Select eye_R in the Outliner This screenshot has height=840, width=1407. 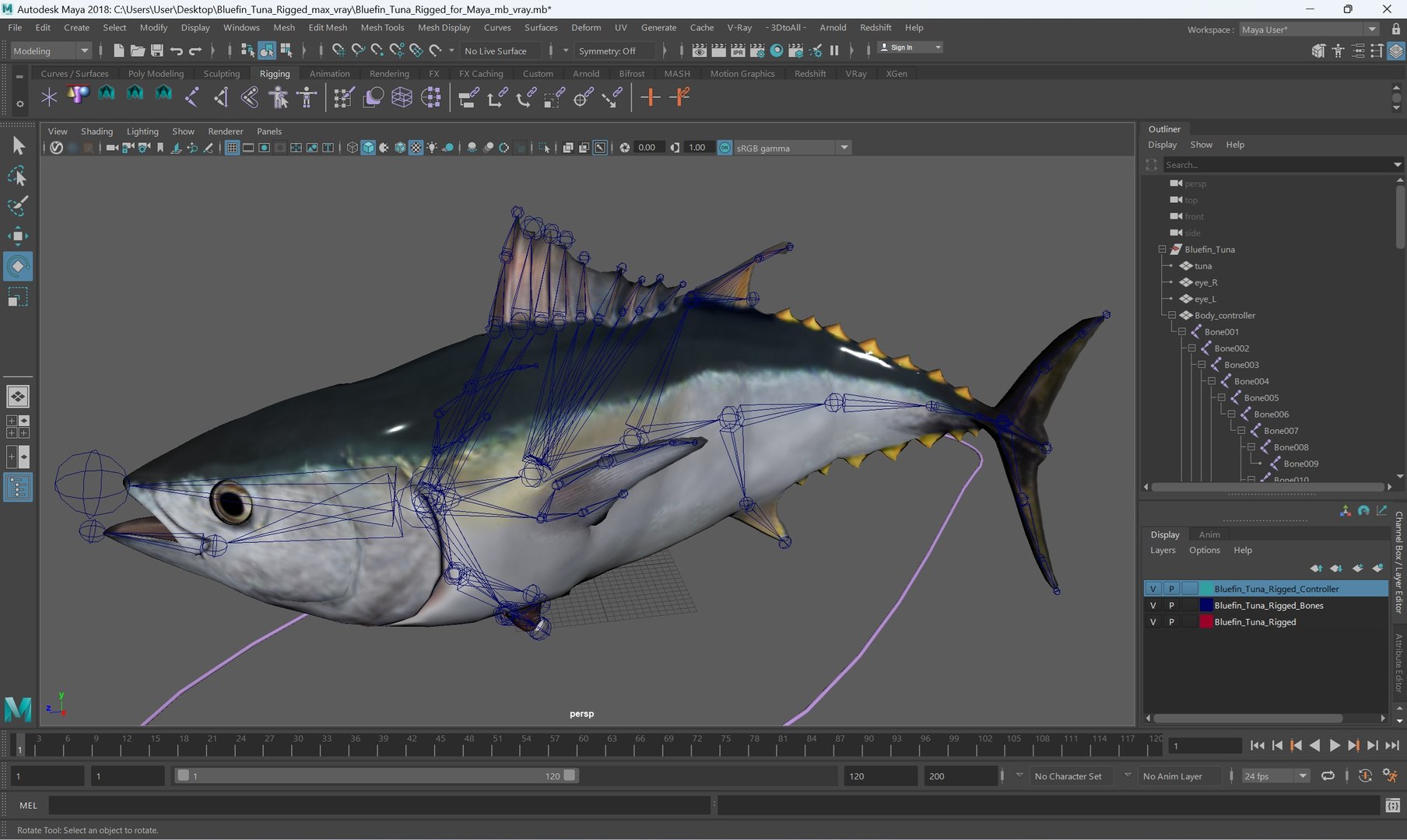tap(1205, 282)
